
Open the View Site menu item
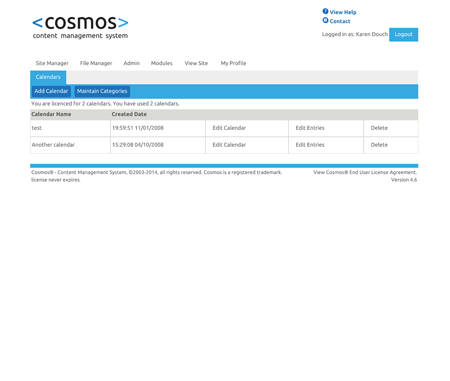196,63
